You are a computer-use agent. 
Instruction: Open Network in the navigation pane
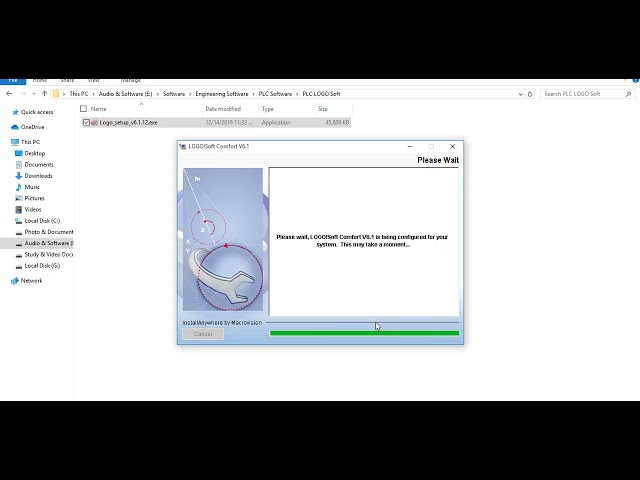point(31,281)
